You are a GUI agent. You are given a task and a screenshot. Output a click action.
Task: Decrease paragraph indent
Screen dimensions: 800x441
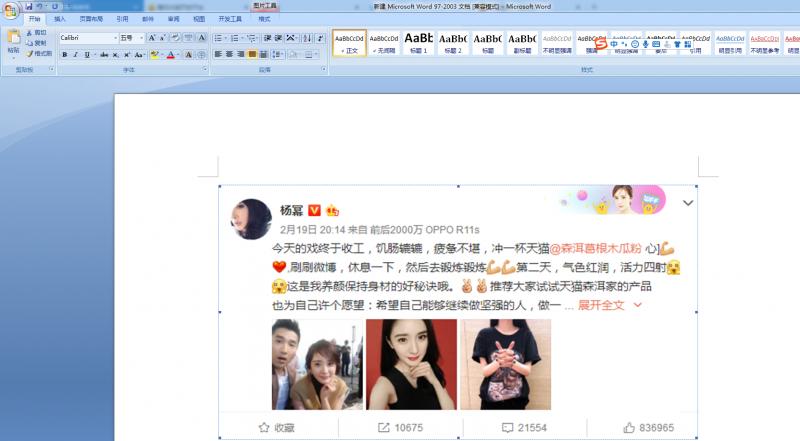tap(267, 38)
